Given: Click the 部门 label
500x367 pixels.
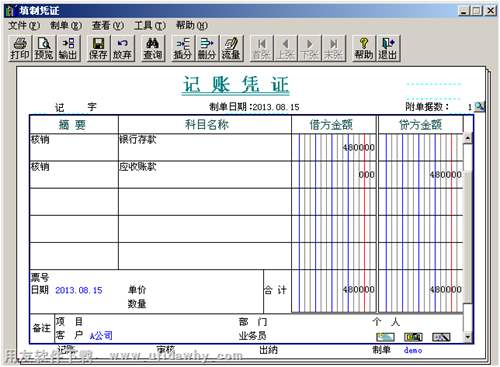Looking at the screenshot, I should [253, 322].
